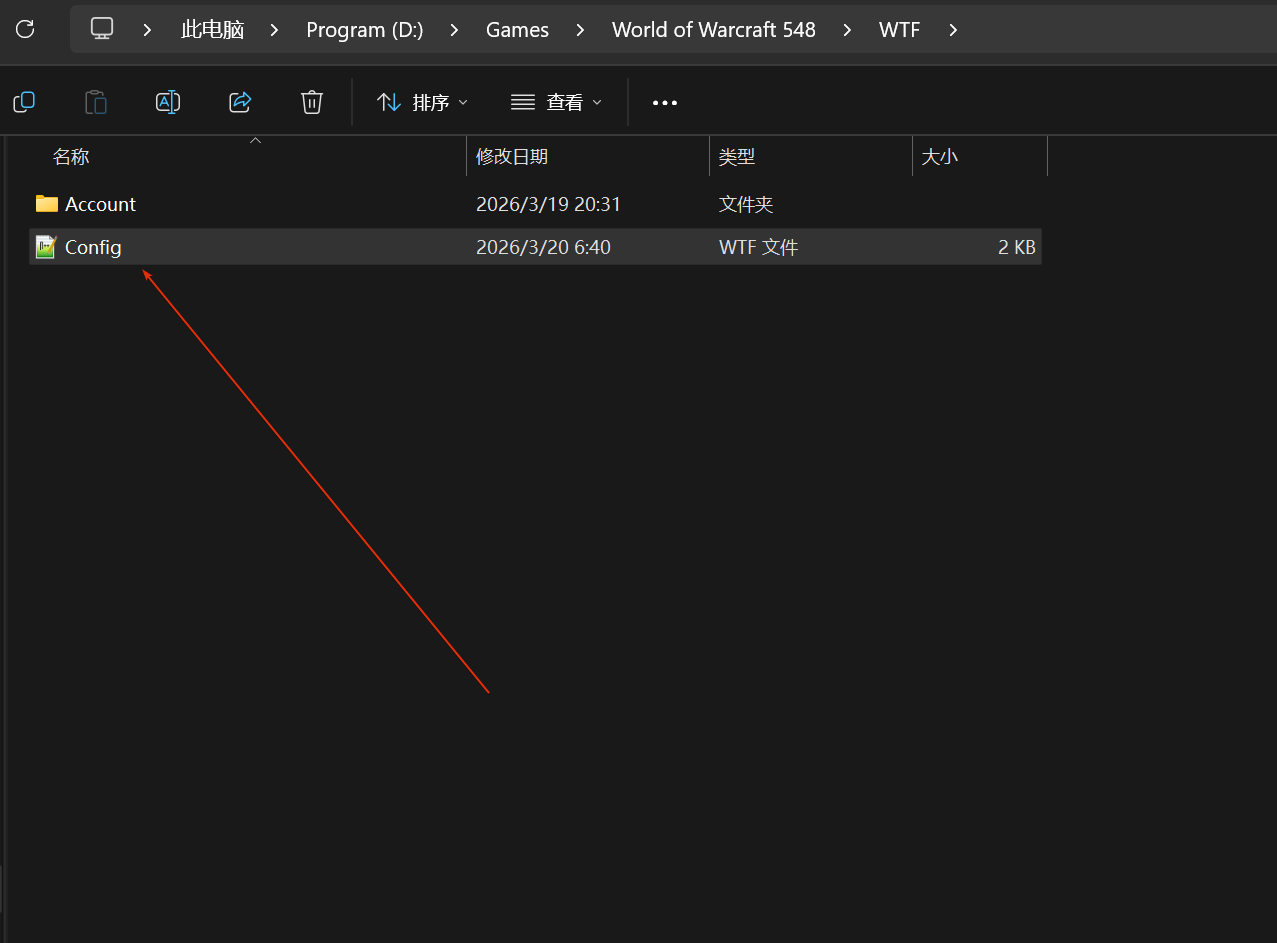Click the Rename icon in toolbar
This screenshot has width=1277, height=943.
168,102
